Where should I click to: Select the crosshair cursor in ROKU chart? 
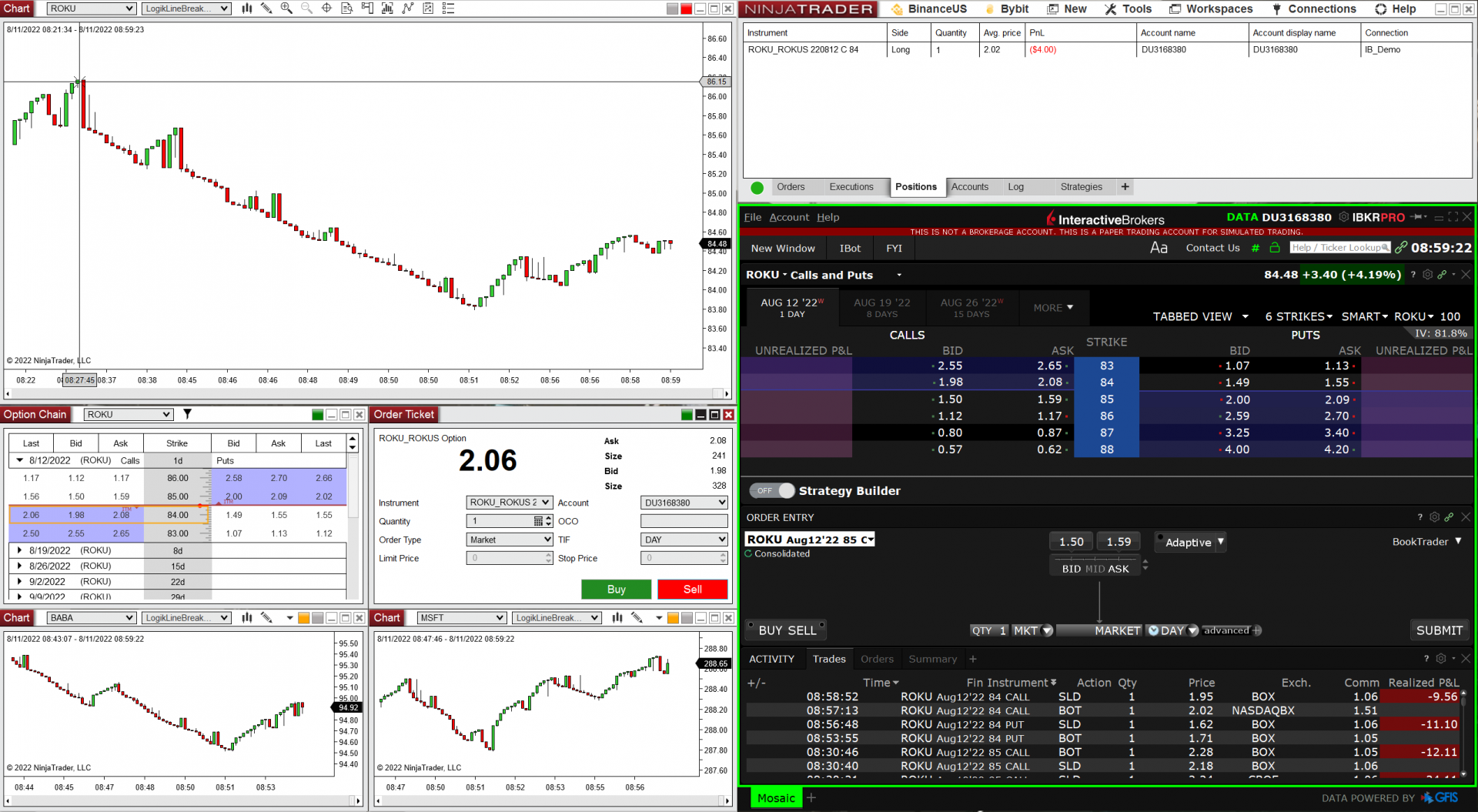click(x=326, y=8)
